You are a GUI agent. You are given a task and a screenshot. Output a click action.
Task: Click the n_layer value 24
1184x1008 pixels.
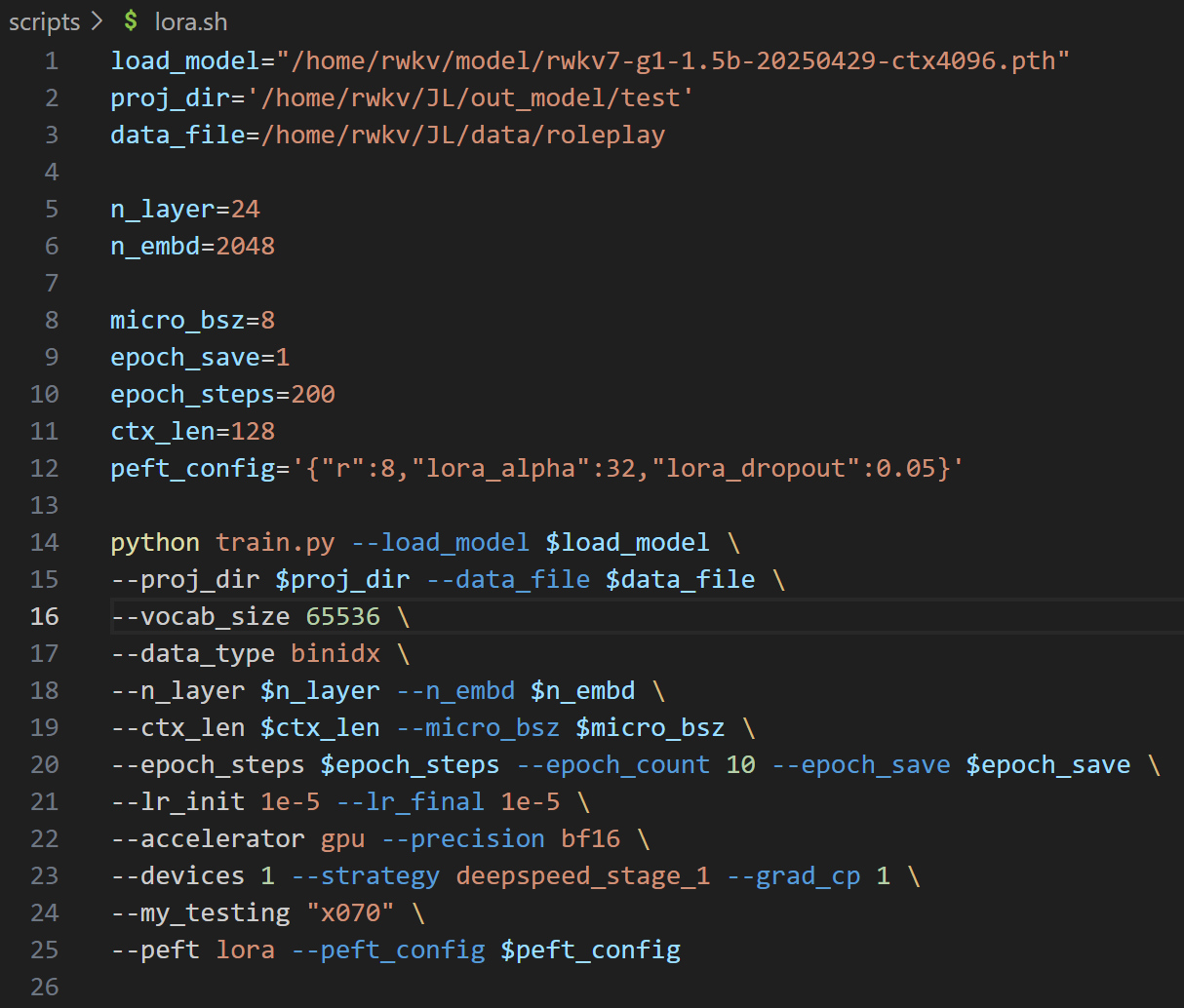coord(245,209)
